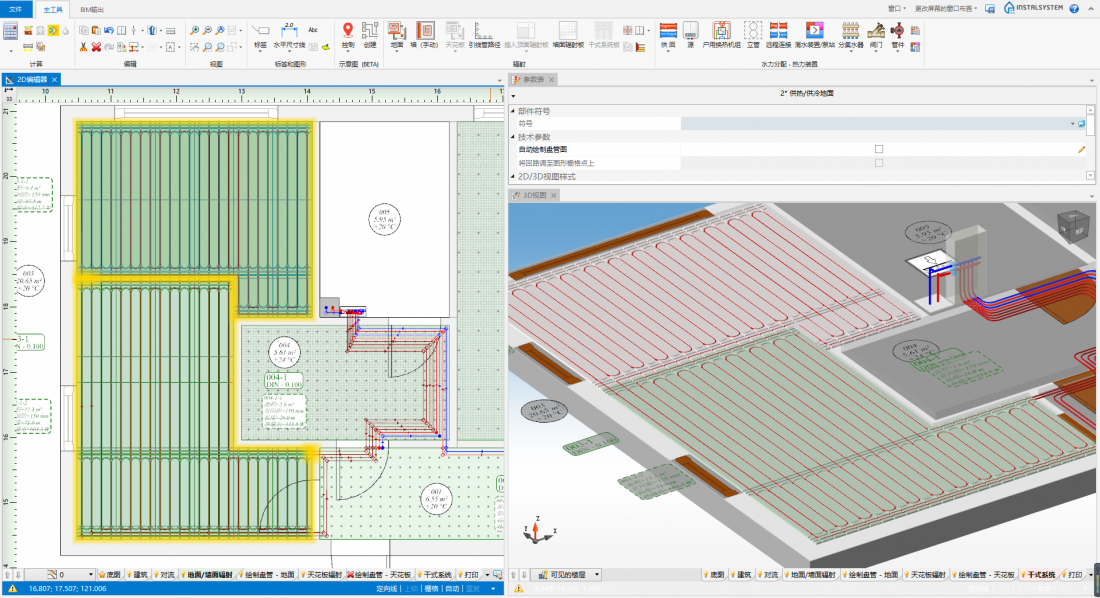Select the 墙 (手动) wall heating tool
This screenshot has height=598, width=1100.
(x=425, y=31)
